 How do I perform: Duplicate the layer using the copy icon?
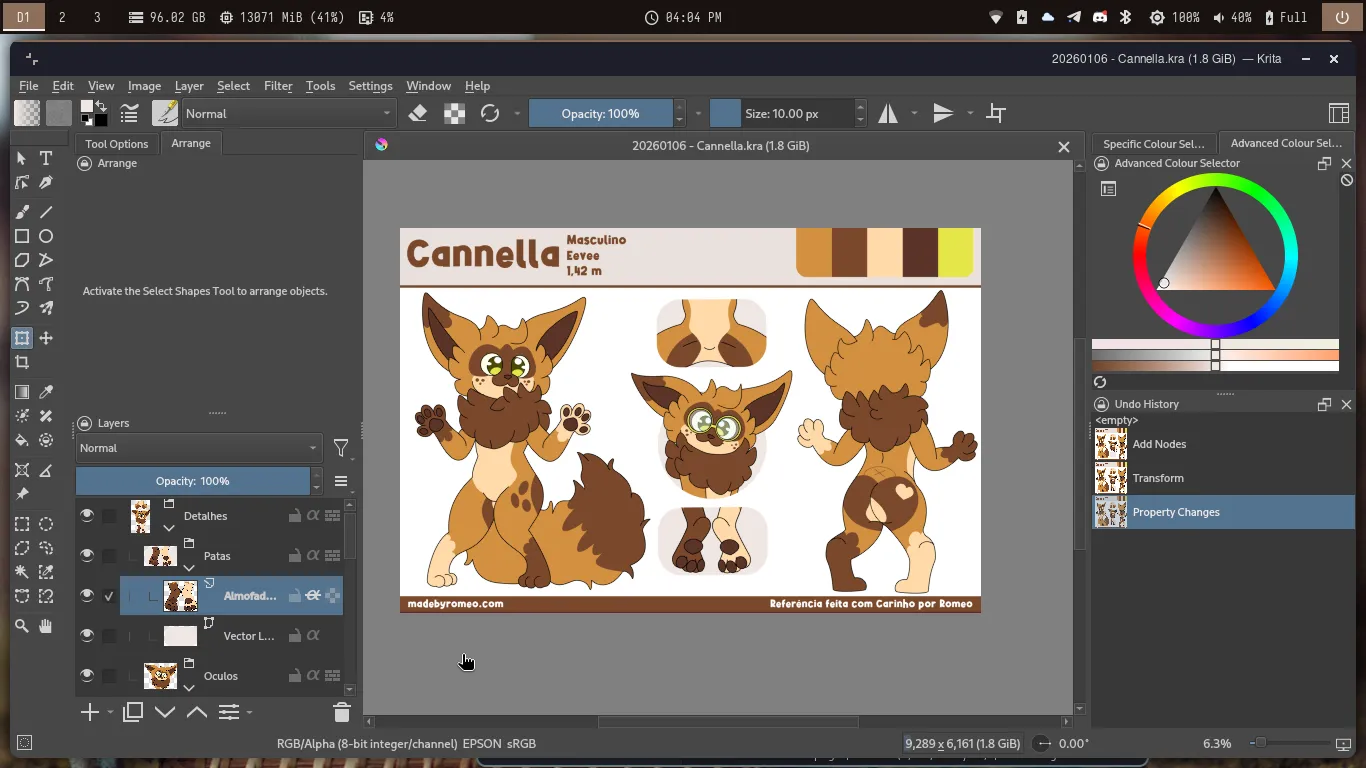(x=133, y=712)
